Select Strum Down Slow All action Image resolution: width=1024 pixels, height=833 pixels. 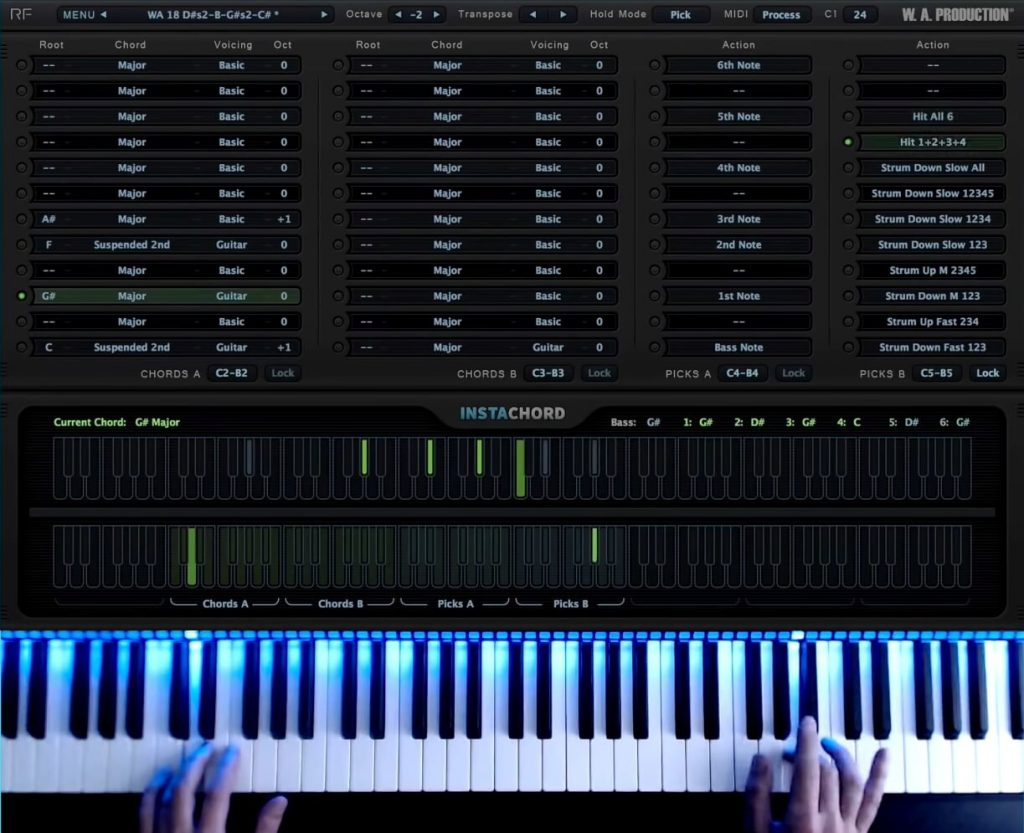[x=933, y=168]
